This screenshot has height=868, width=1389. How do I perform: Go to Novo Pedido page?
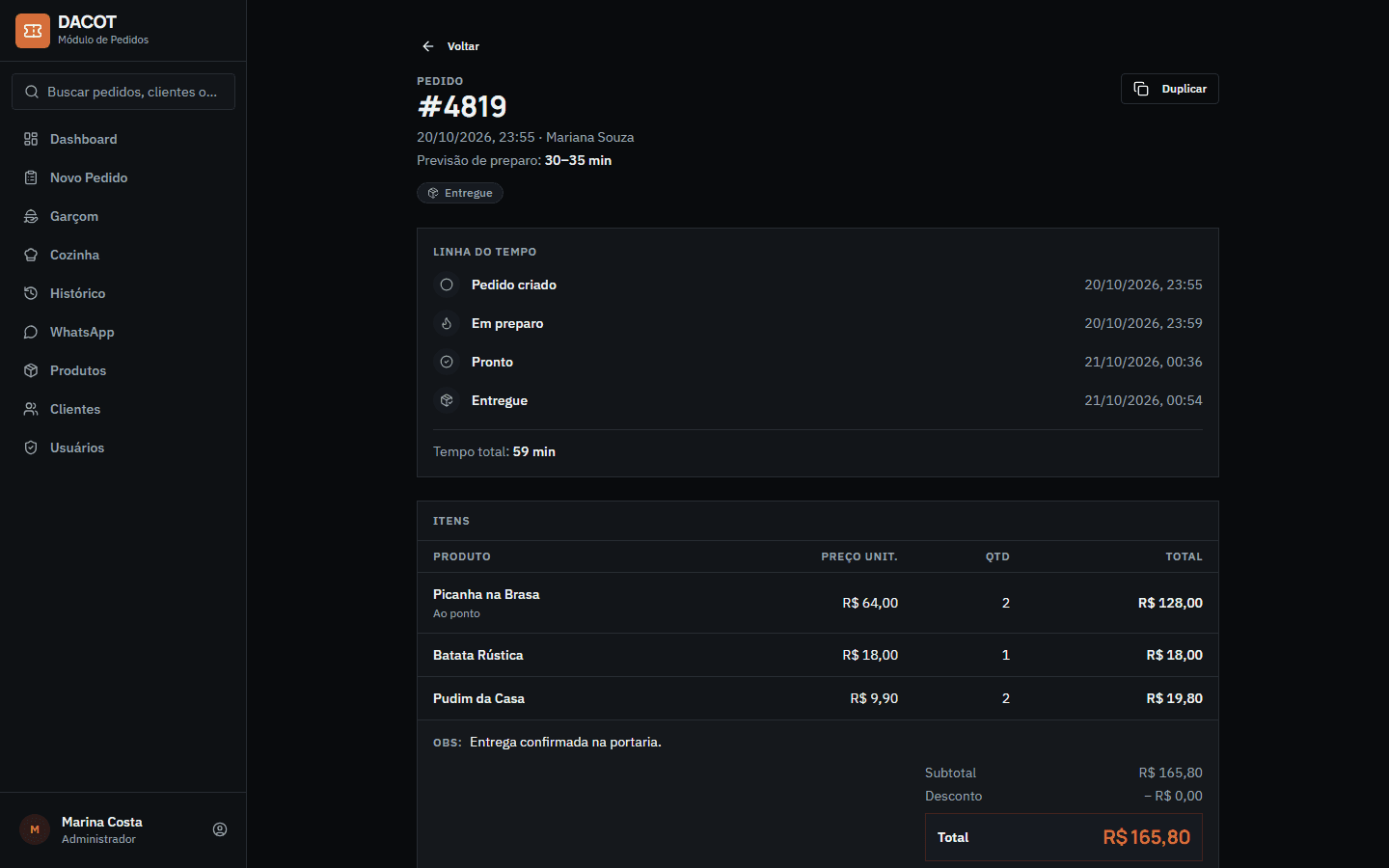coord(123,177)
